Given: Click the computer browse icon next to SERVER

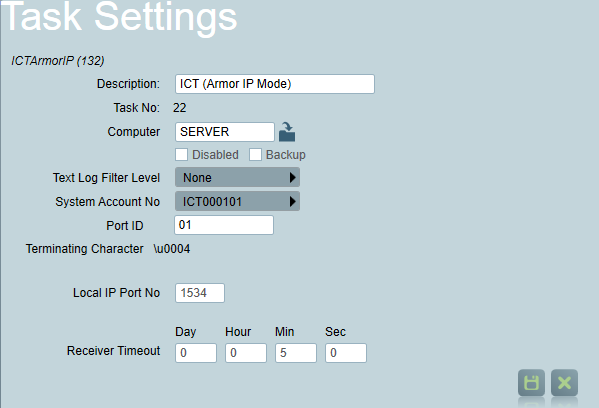Looking at the screenshot, I should point(287,132).
